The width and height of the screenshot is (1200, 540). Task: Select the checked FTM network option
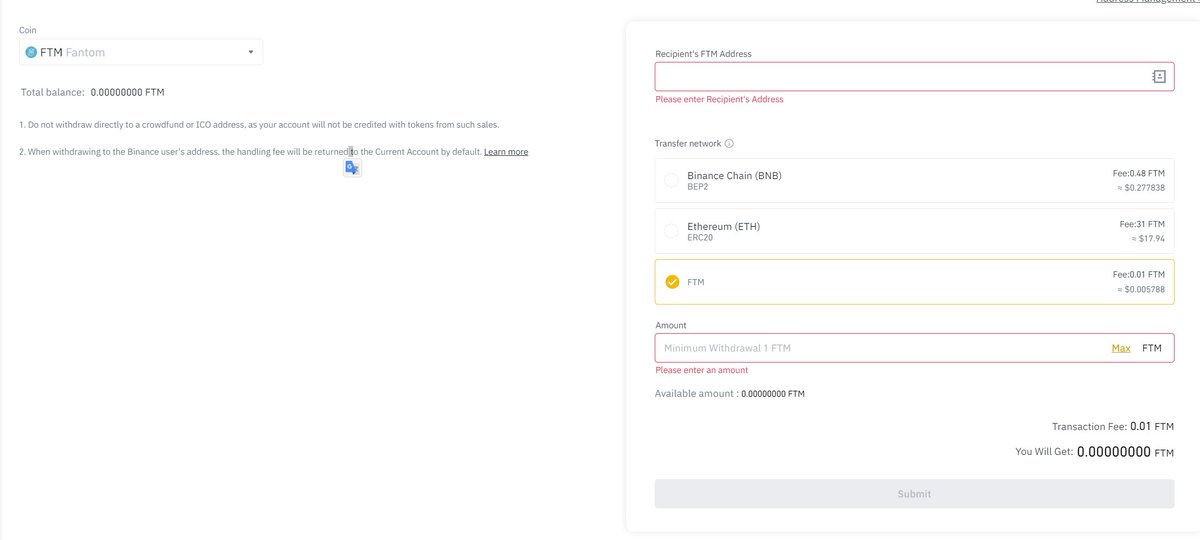914,282
